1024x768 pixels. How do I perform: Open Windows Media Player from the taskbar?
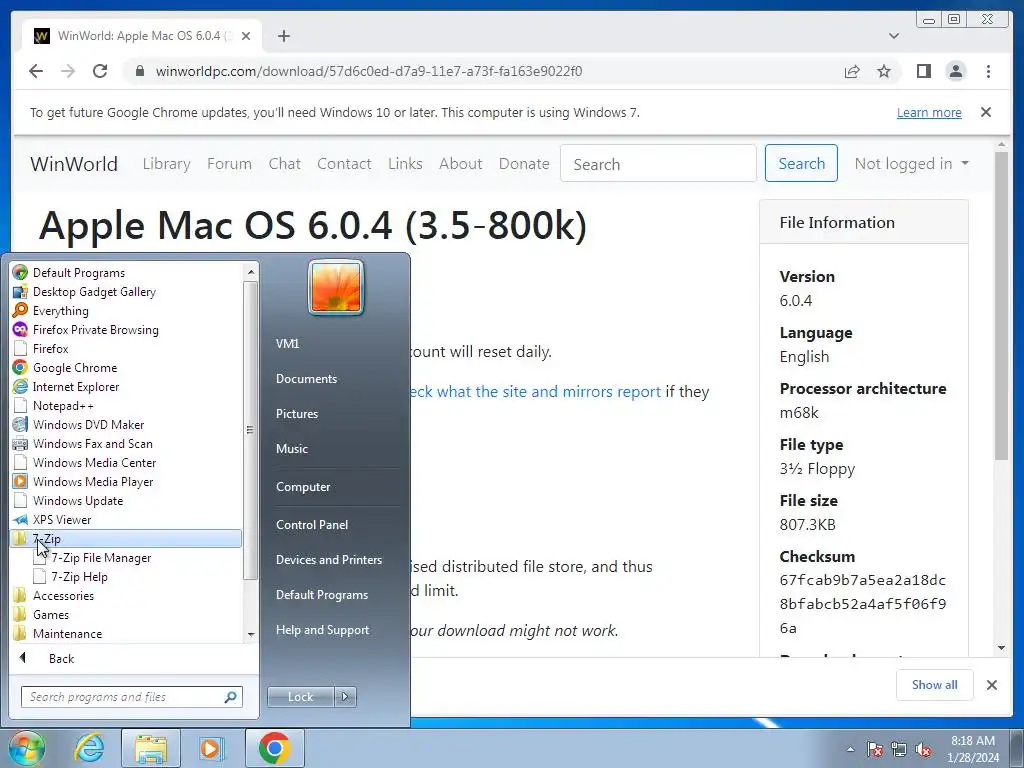[x=210, y=748]
